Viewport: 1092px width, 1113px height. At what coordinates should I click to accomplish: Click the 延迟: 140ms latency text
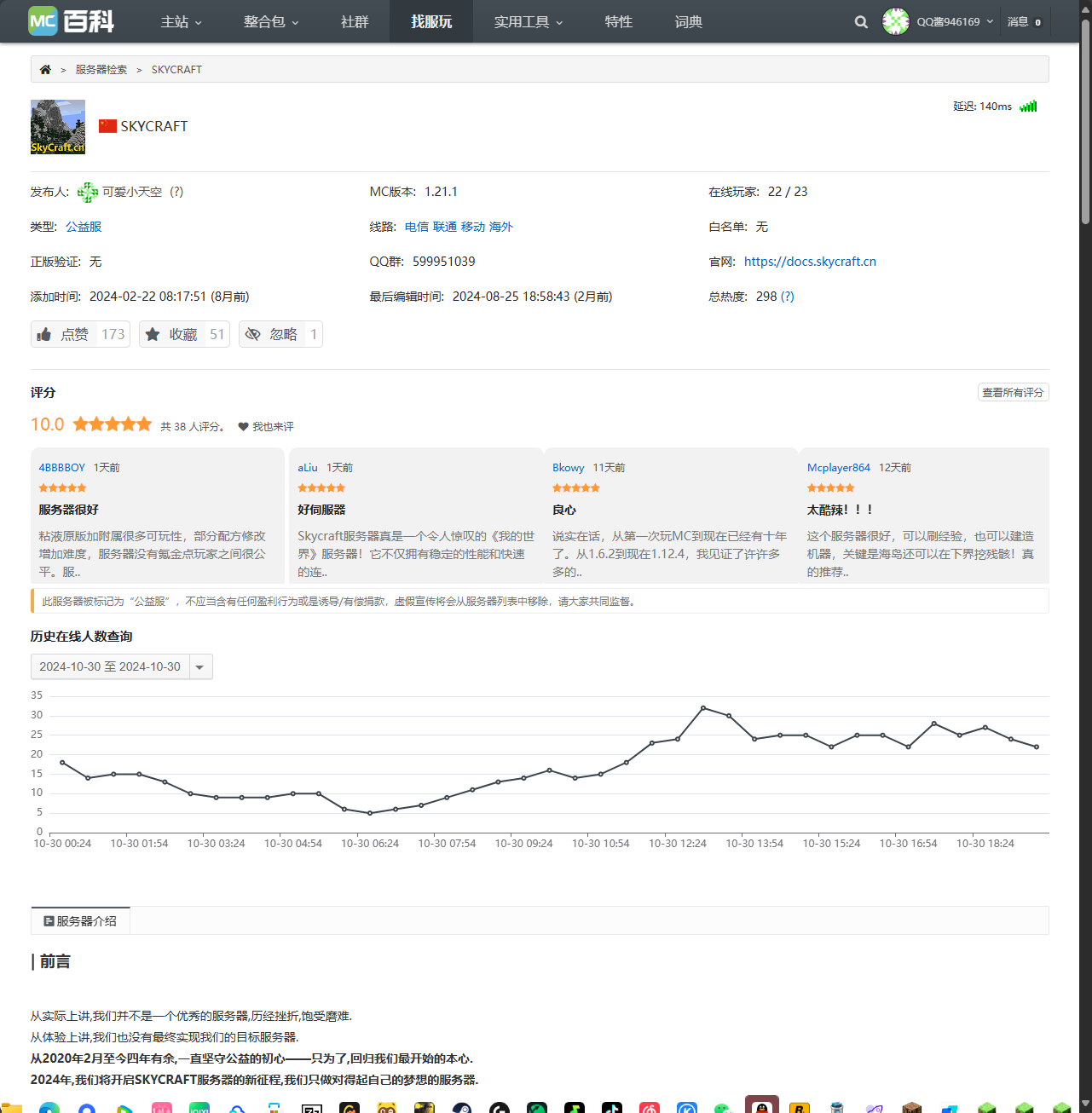(982, 107)
